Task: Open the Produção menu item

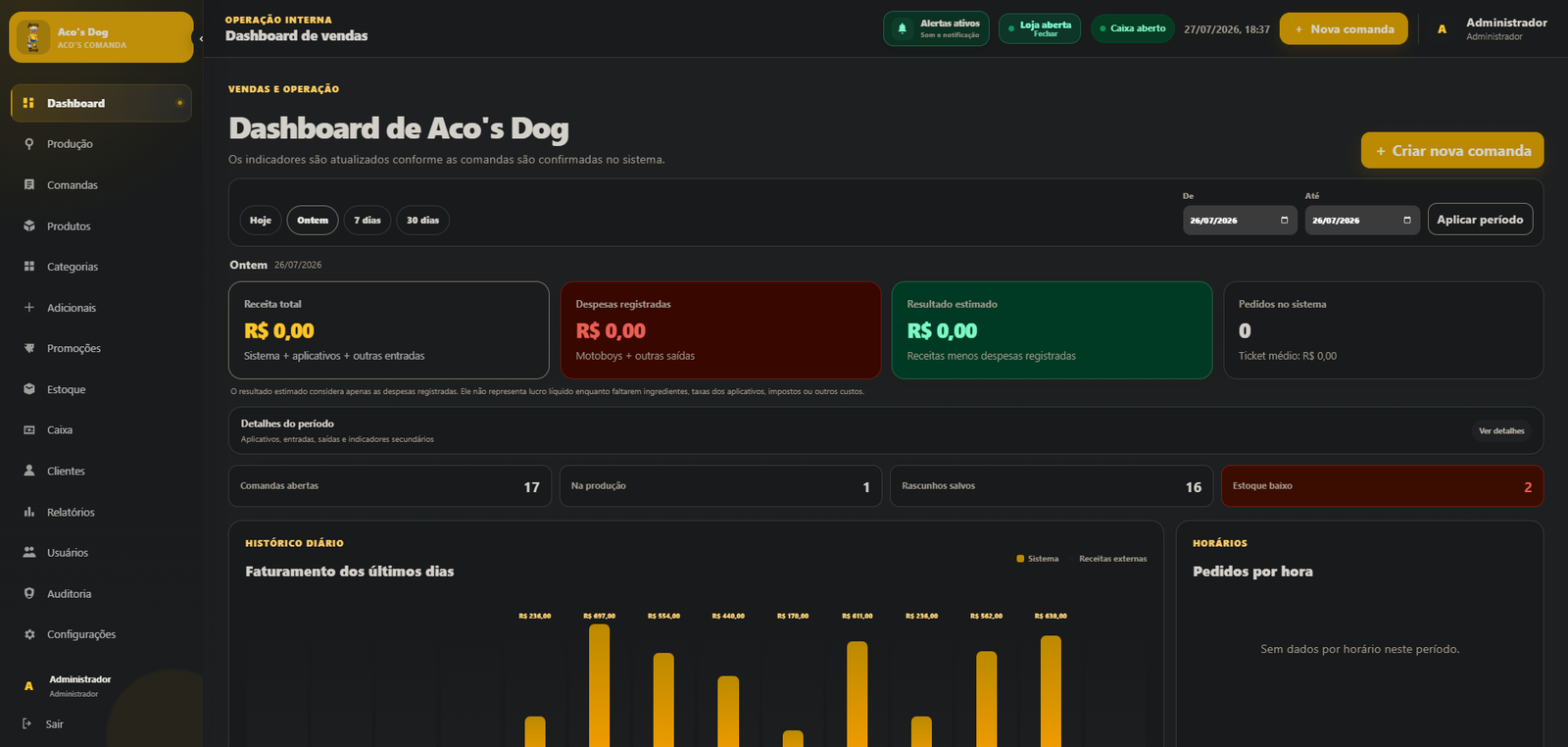Action: (x=101, y=144)
